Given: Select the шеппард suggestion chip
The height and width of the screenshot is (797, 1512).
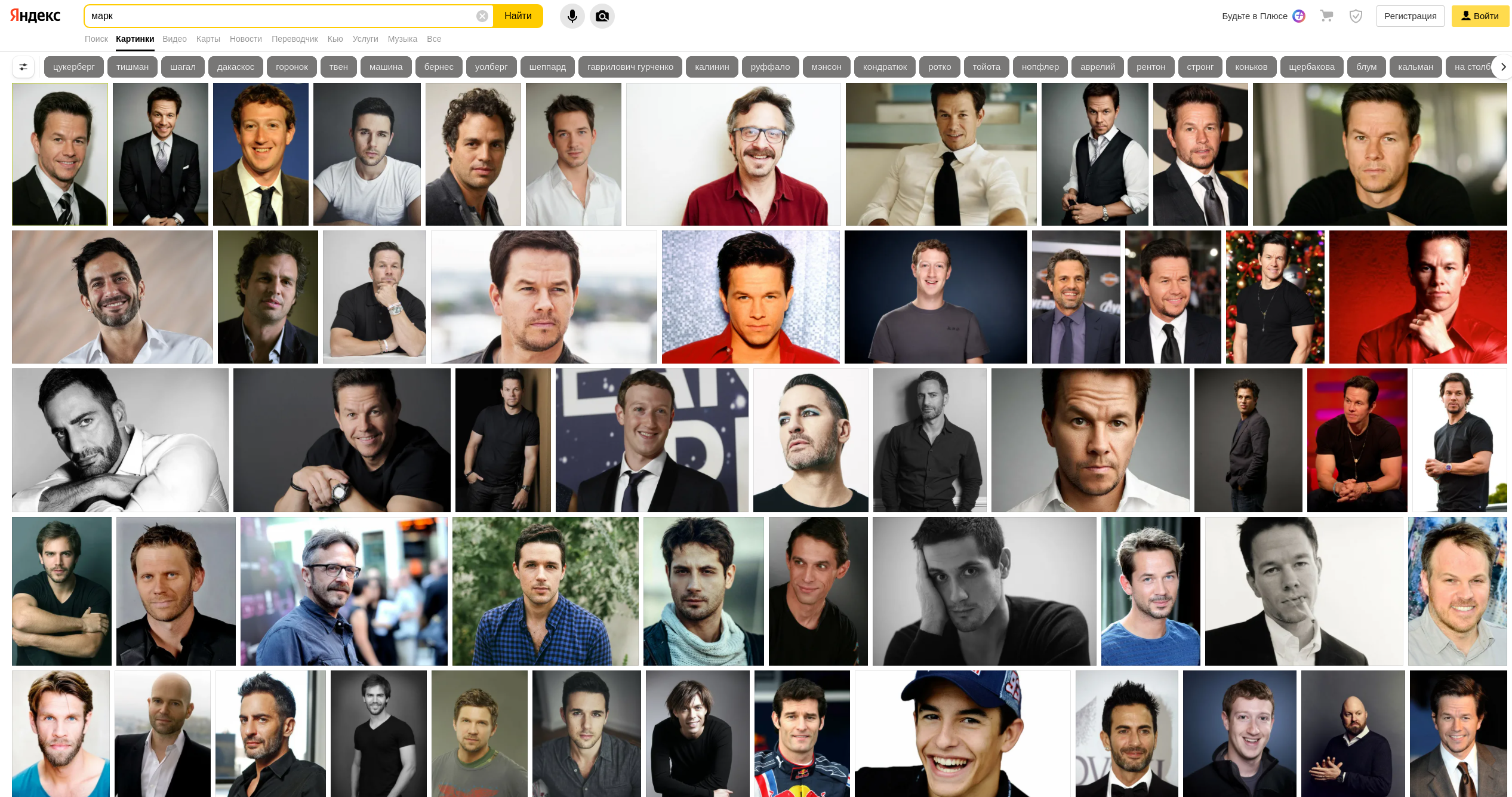Looking at the screenshot, I should (x=547, y=67).
